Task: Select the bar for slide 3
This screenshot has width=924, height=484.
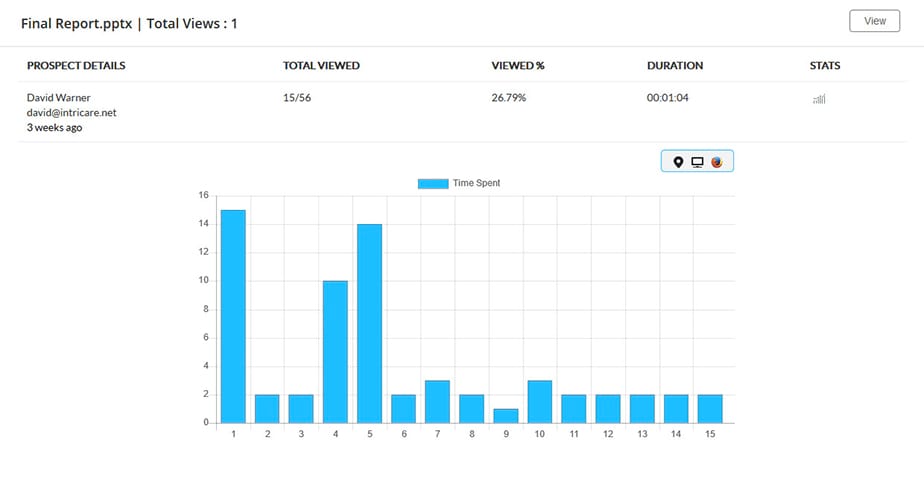Action: [x=301, y=409]
